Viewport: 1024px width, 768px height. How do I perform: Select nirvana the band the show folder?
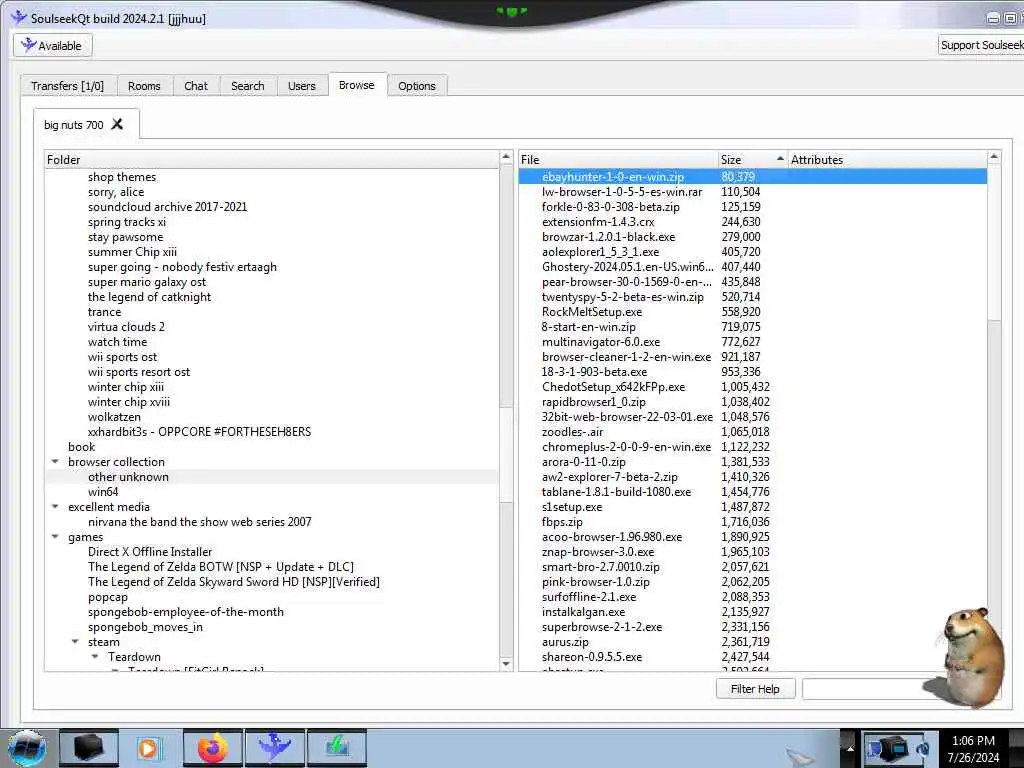(200, 522)
